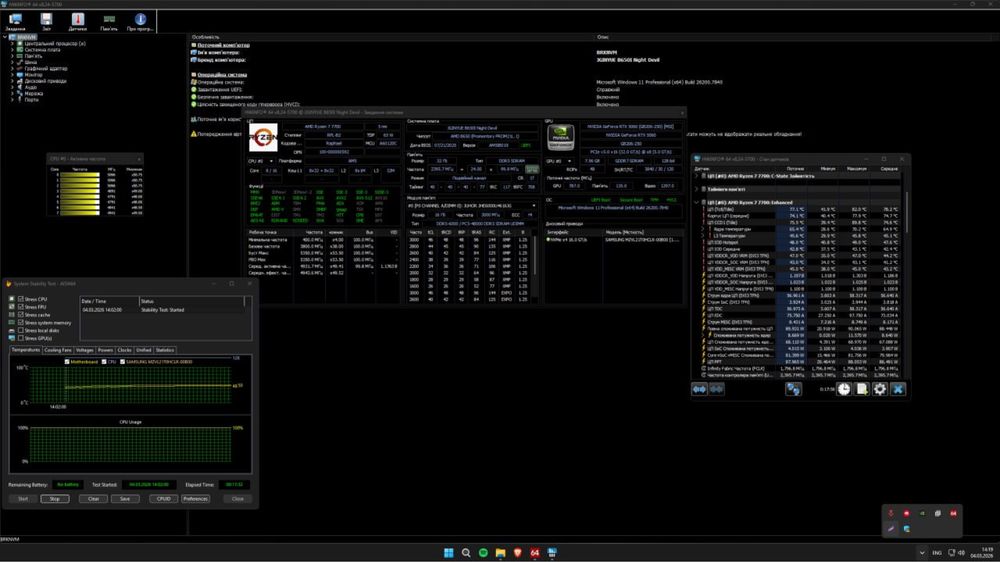Switch to the Powers tab
This screenshot has width=1000, height=562.
click(105, 350)
